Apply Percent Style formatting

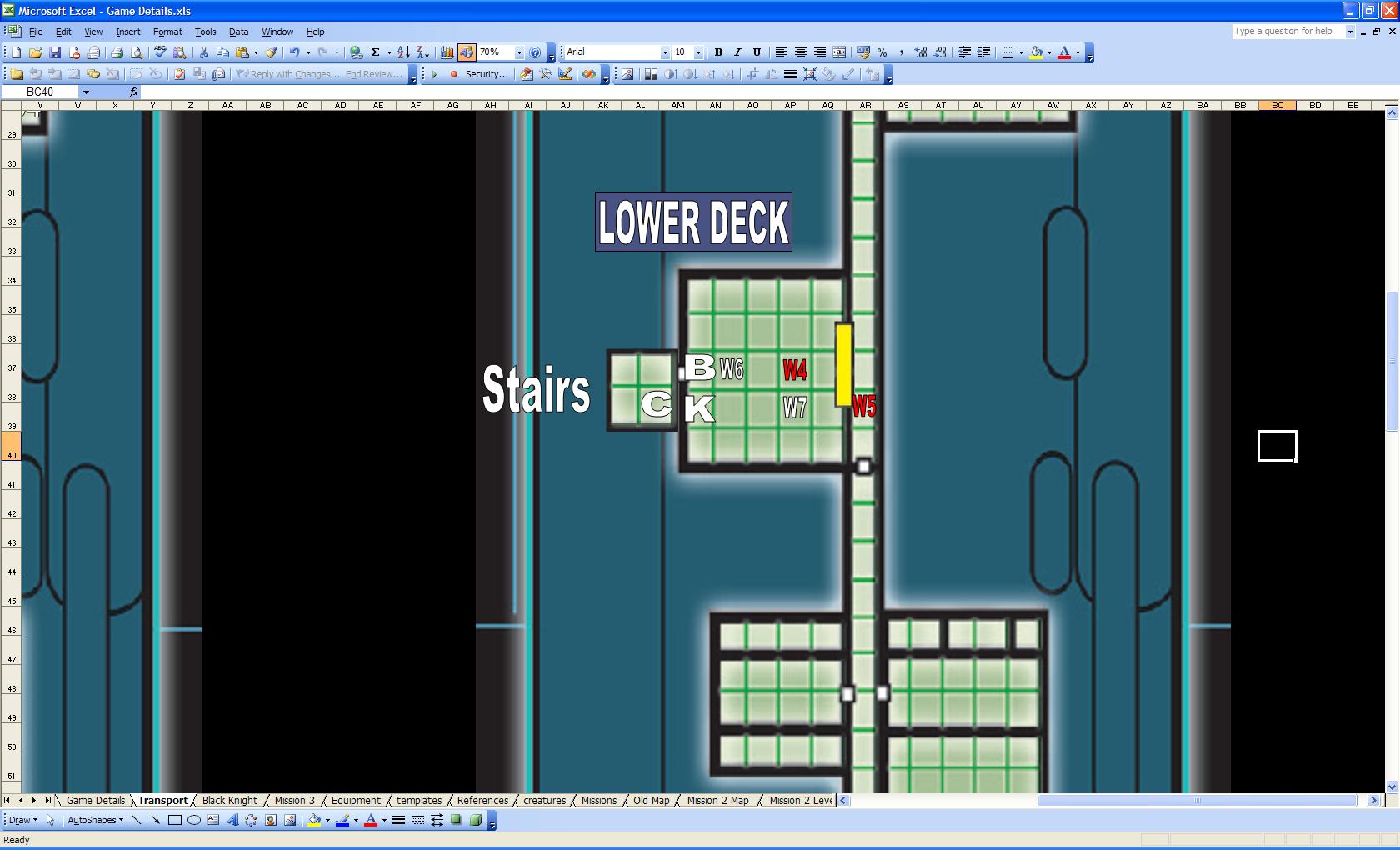tap(882, 52)
